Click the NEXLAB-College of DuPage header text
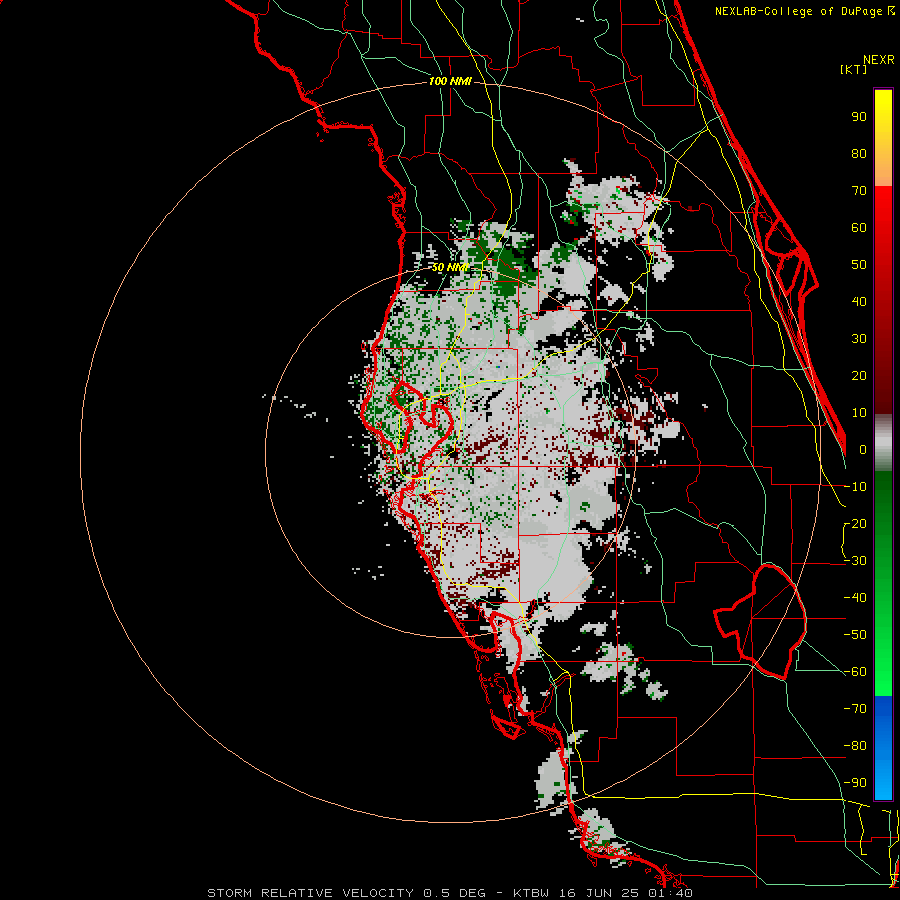Viewport: 900px width, 900px height. (804, 11)
